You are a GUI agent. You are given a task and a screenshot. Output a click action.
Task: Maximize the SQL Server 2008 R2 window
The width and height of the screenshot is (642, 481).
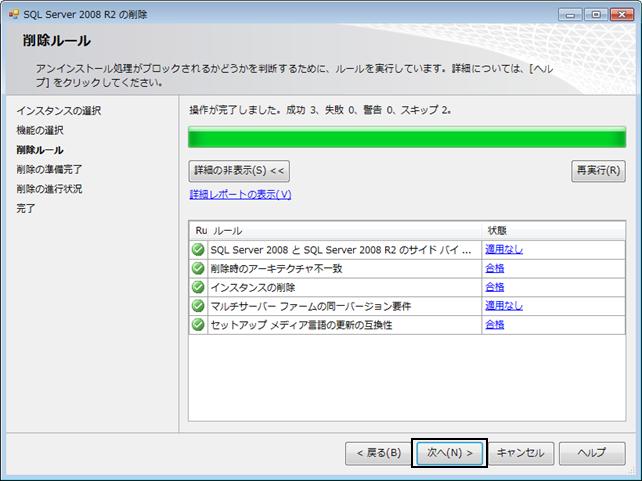click(596, 15)
